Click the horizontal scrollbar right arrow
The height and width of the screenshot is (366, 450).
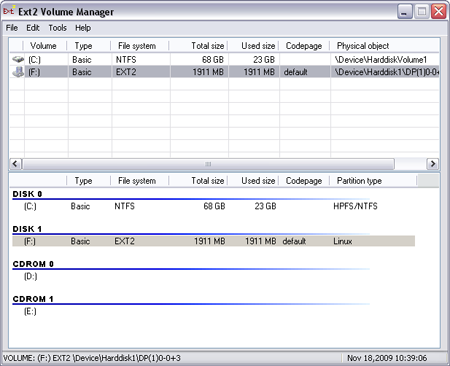[x=433, y=164]
